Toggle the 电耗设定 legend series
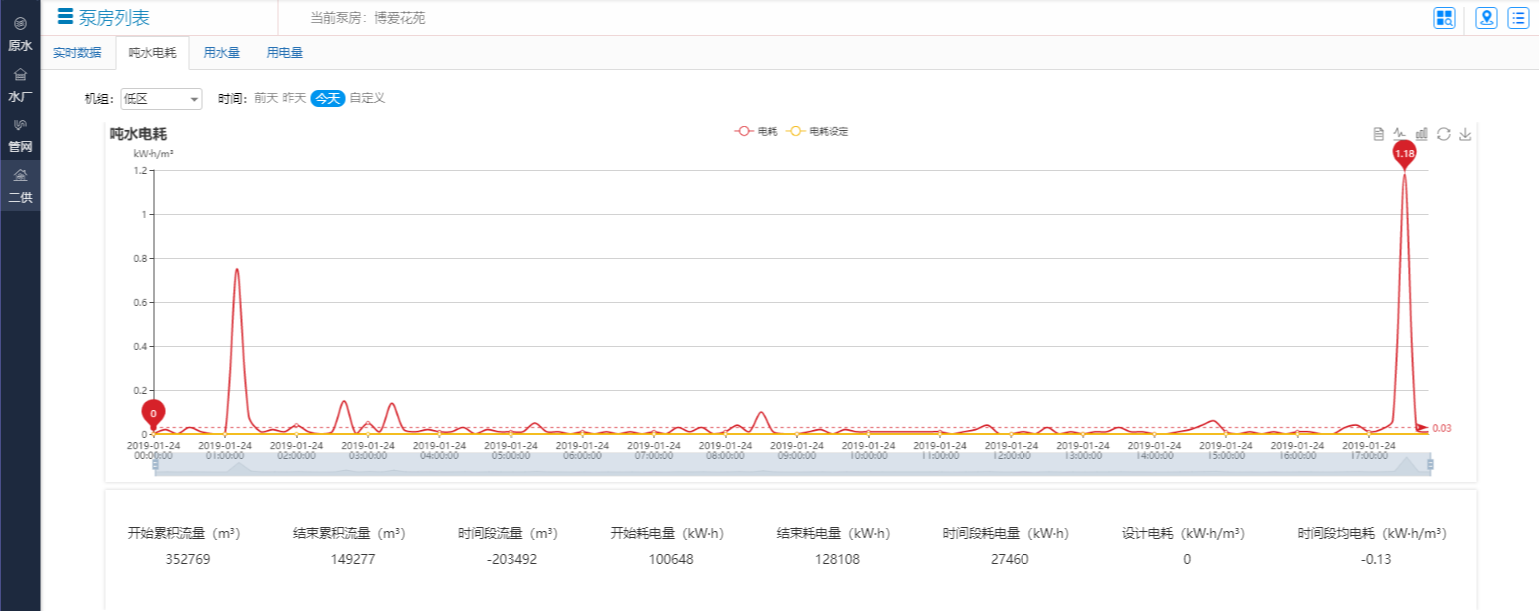This screenshot has height=611, width=1539. [818, 131]
